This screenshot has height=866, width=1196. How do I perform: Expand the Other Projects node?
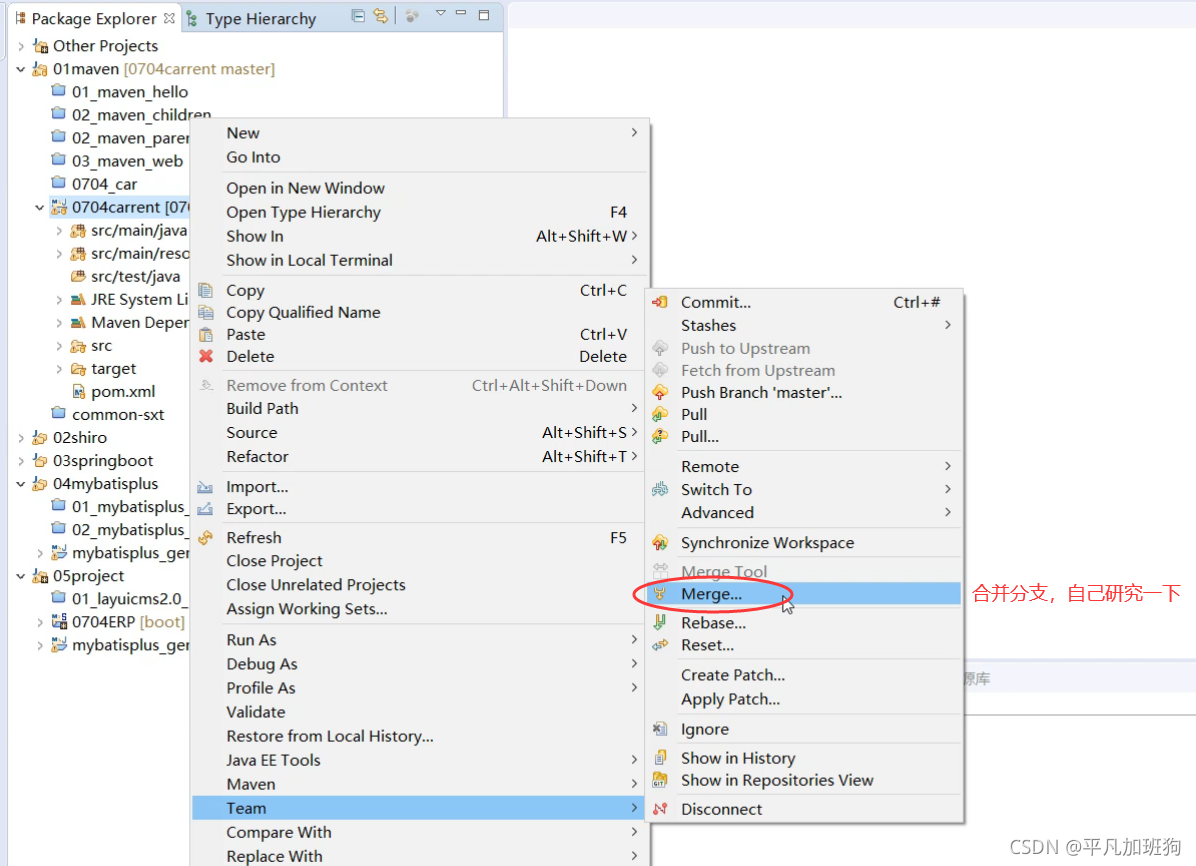pos(21,47)
